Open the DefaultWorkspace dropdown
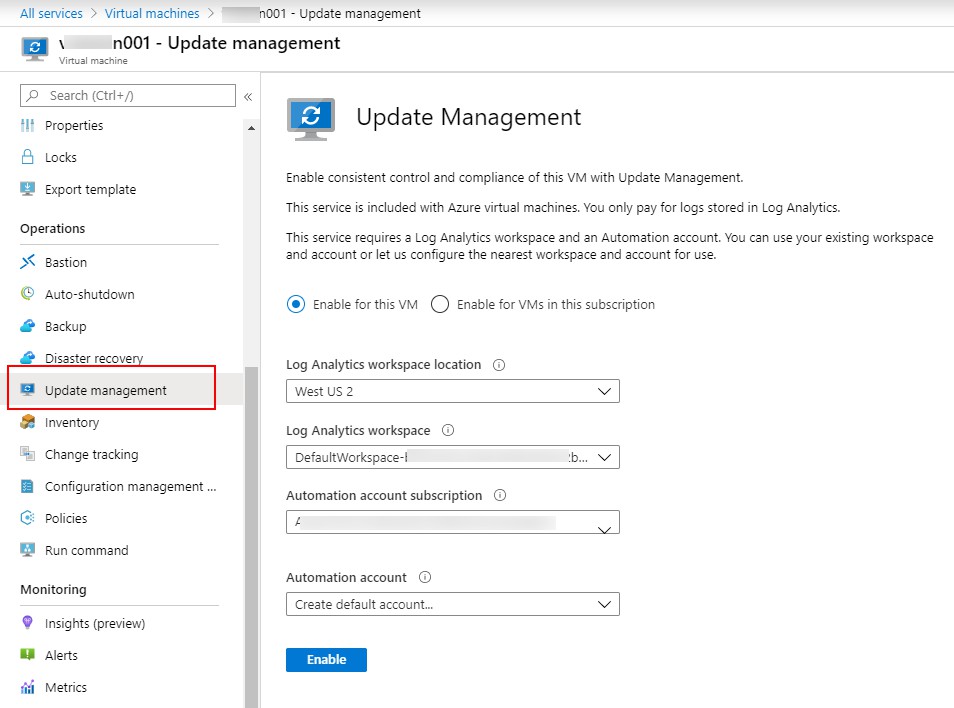 pyautogui.click(x=453, y=457)
